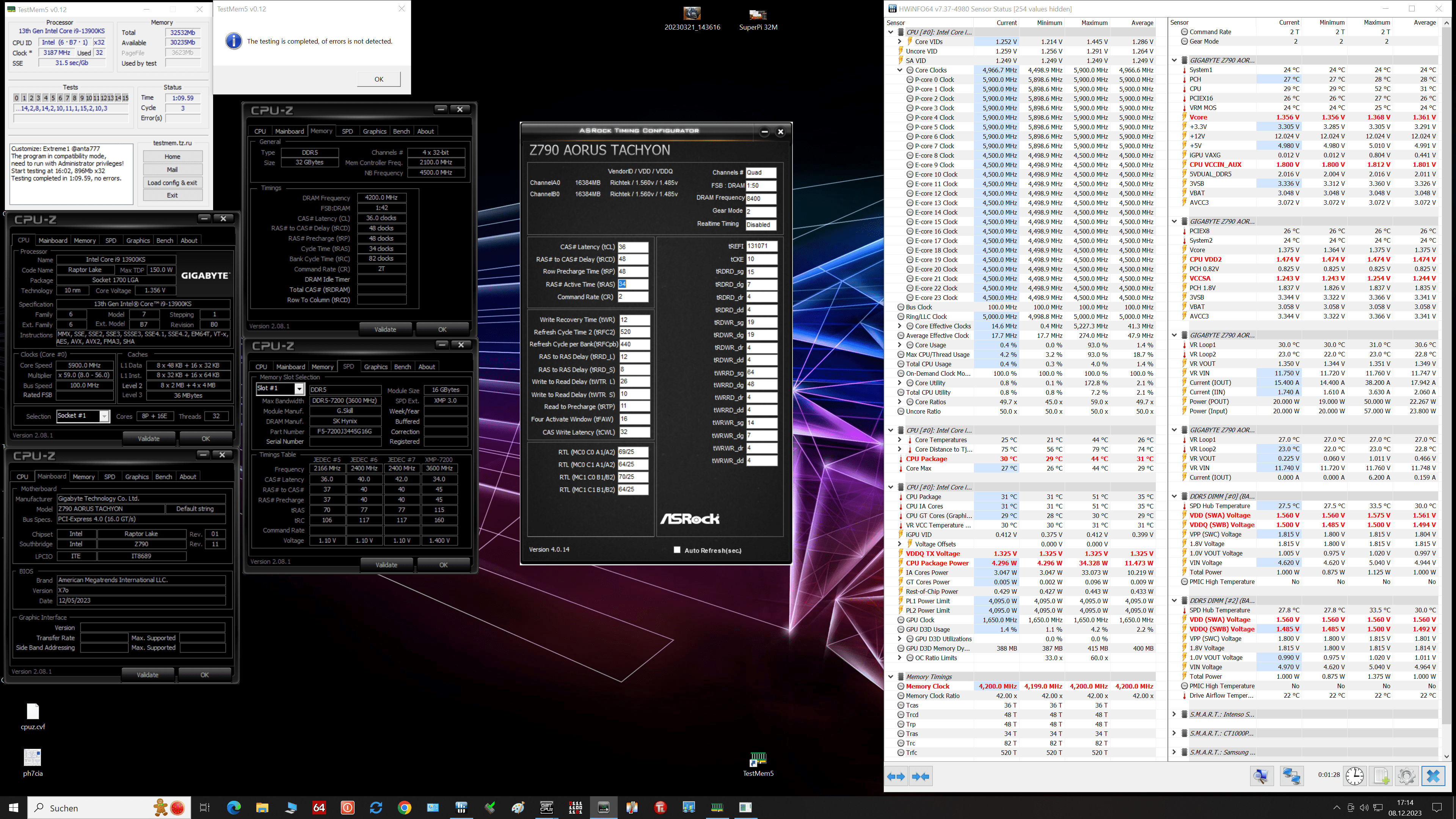Open the SuperPi 32M desktop shortcut
This screenshot has height=819, width=1456.
(x=758, y=19)
